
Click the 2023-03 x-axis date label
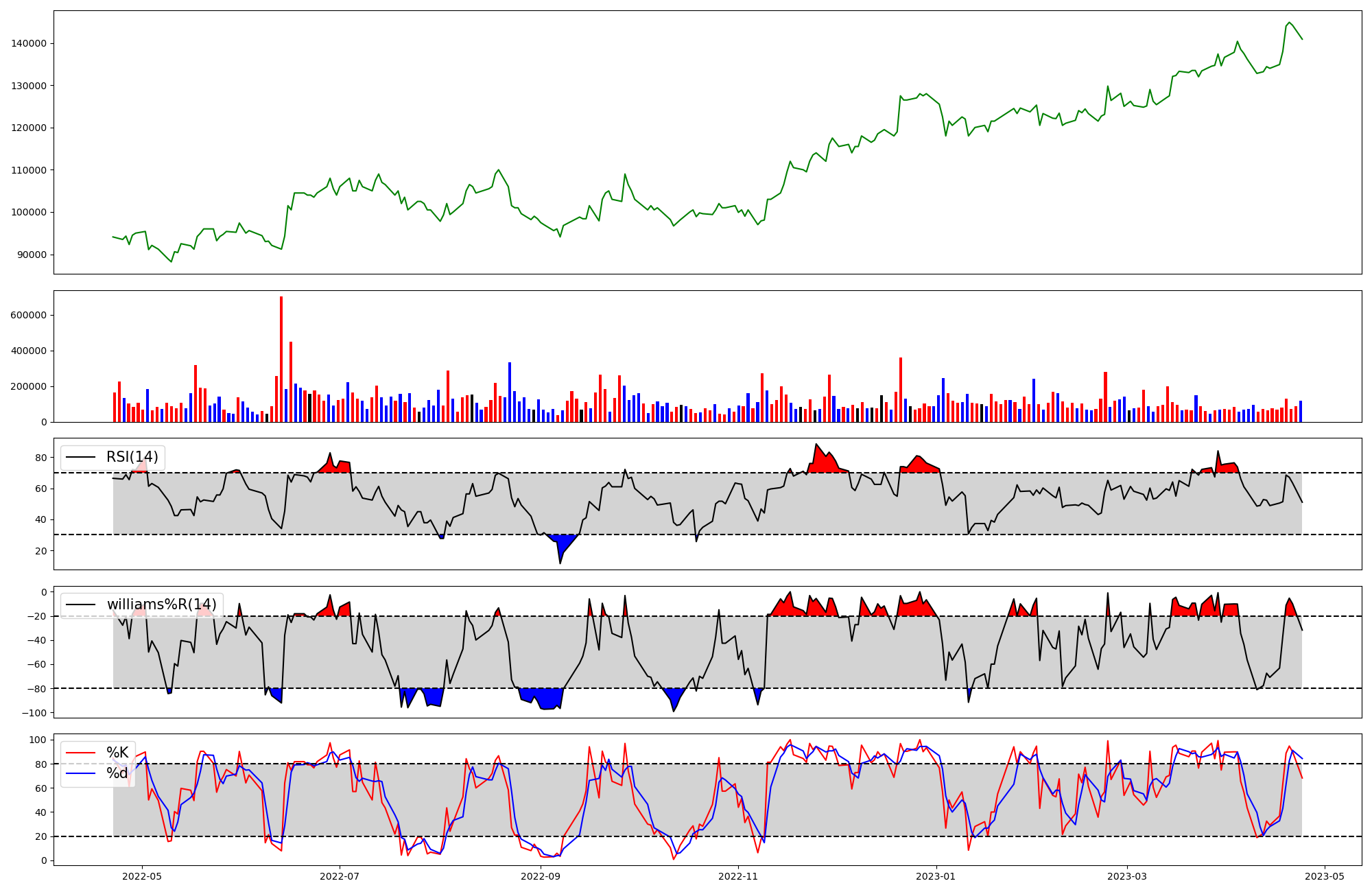tap(1127, 876)
